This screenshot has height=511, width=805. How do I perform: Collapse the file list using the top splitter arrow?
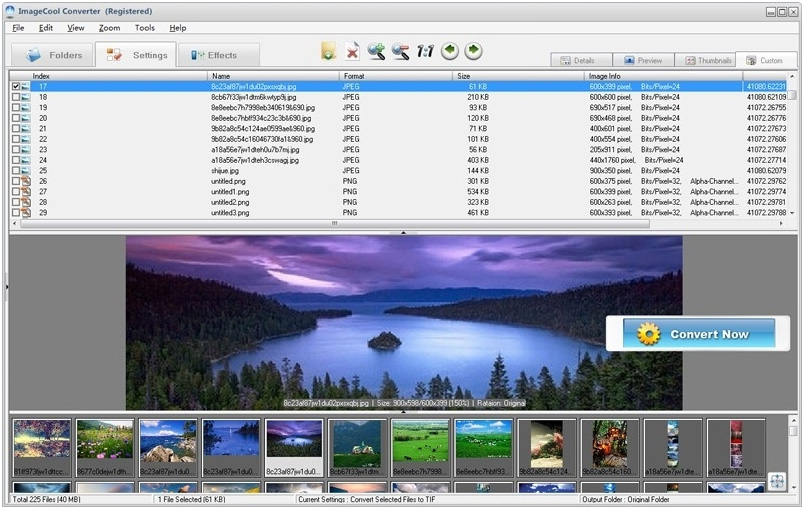tap(403, 232)
